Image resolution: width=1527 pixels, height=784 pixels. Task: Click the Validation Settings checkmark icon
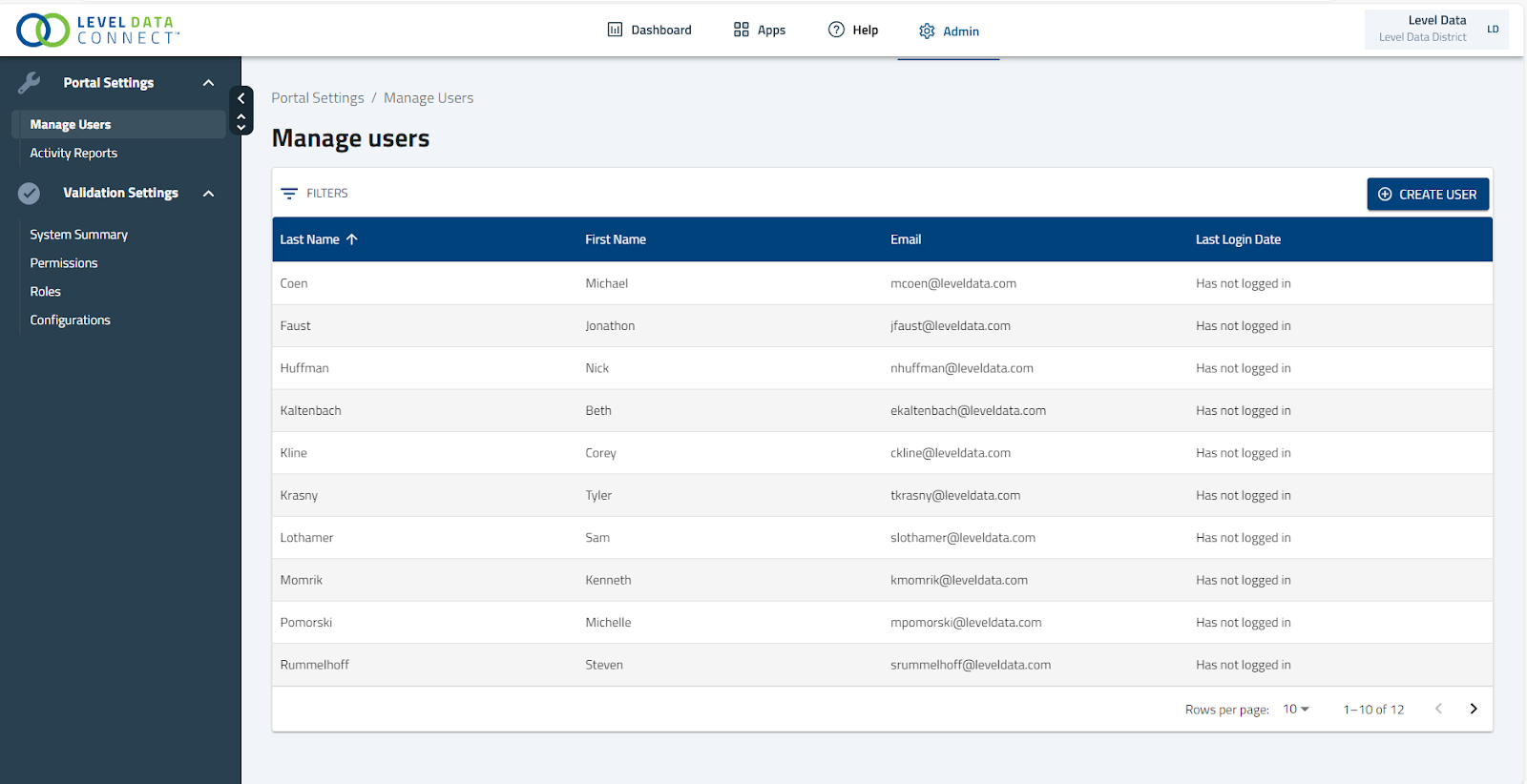tap(30, 194)
